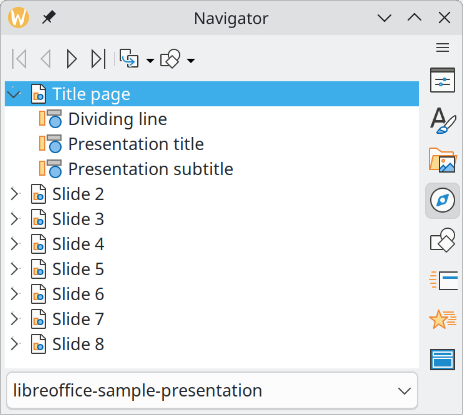Open the Gallery sidebar deck
The height and width of the screenshot is (415, 463).
point(442,160)
